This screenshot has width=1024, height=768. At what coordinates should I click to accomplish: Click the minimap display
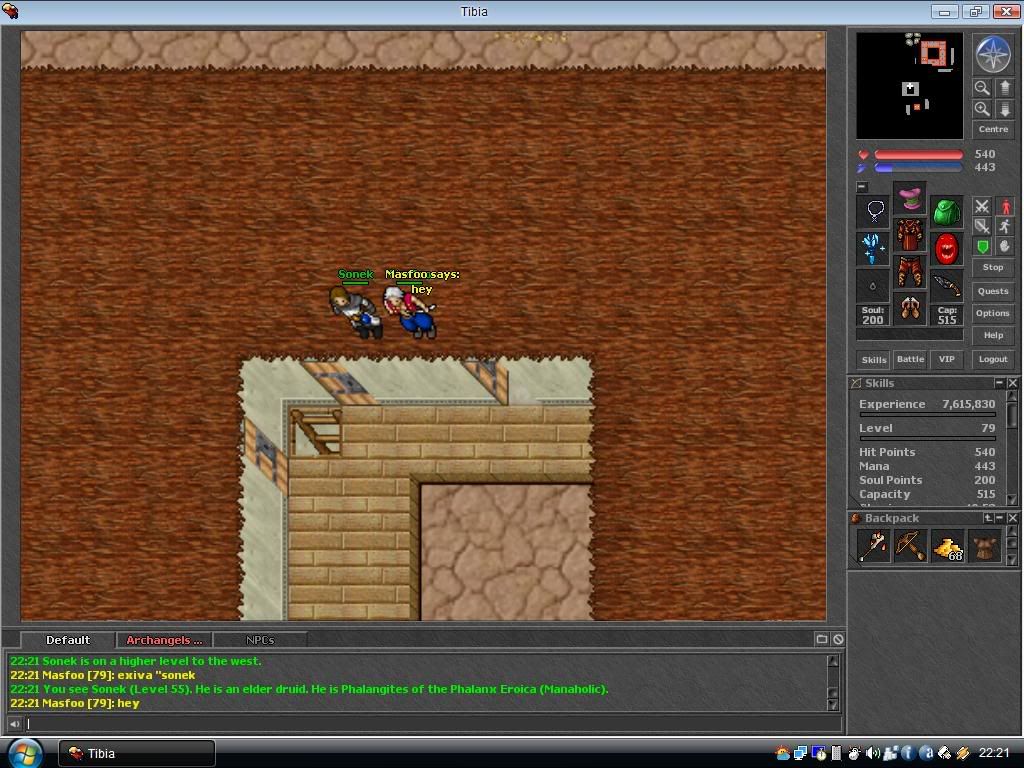(910, 86)
